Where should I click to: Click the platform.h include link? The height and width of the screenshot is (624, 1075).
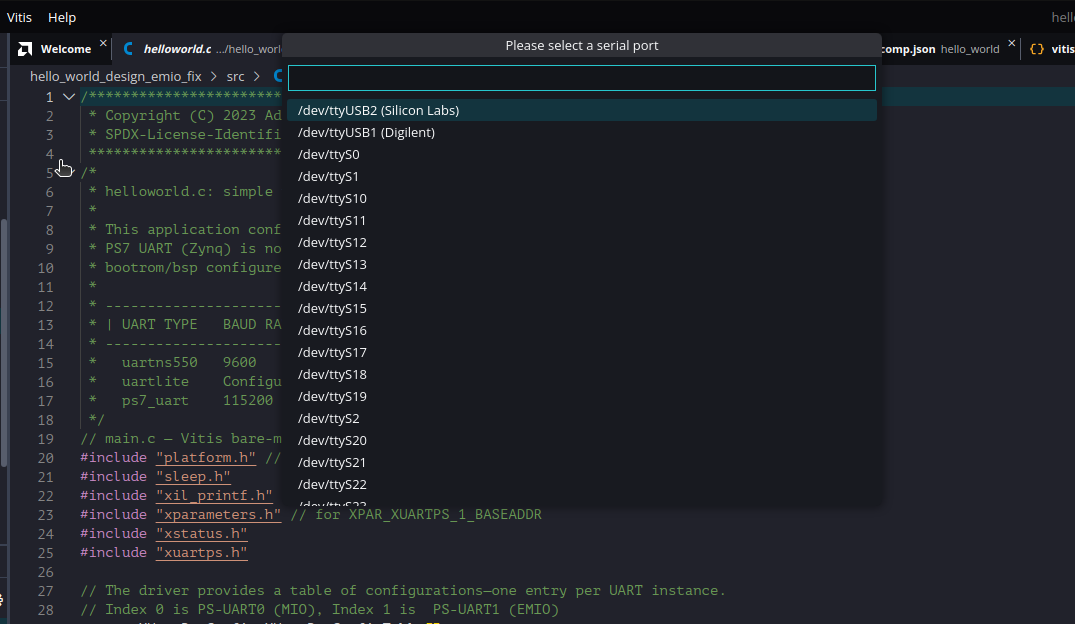pyautogui.click(x=205, y=457)
